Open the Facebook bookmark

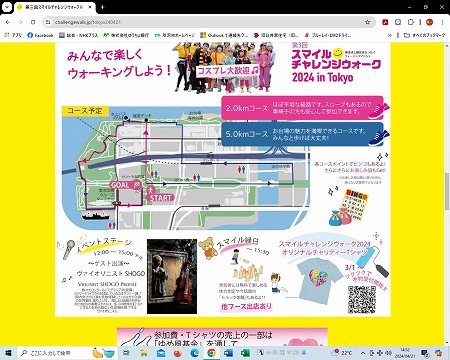[x=40, y=35]
